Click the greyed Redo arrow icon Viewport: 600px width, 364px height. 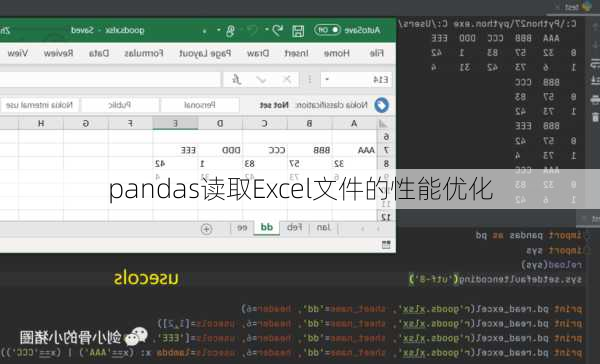pos(252,30)
